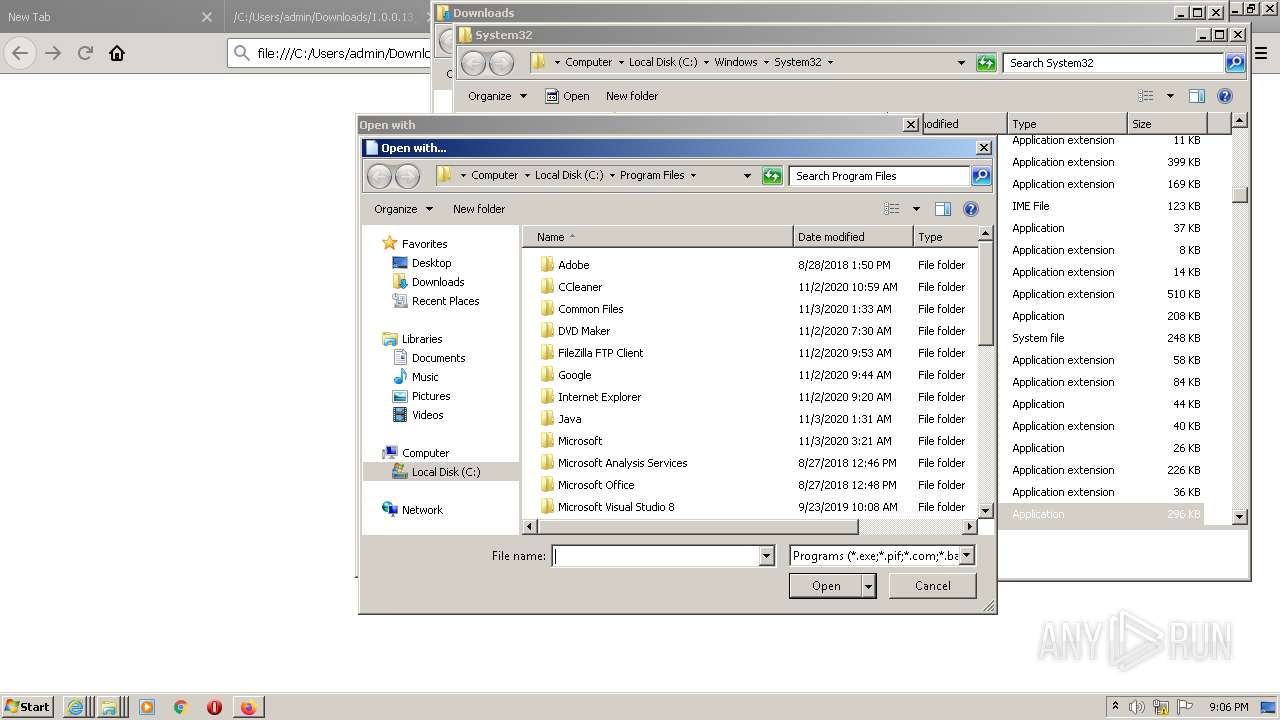Click the volume icon in system tray
The width and height of the screenshot is (1280, 720).
[1137, 707]
